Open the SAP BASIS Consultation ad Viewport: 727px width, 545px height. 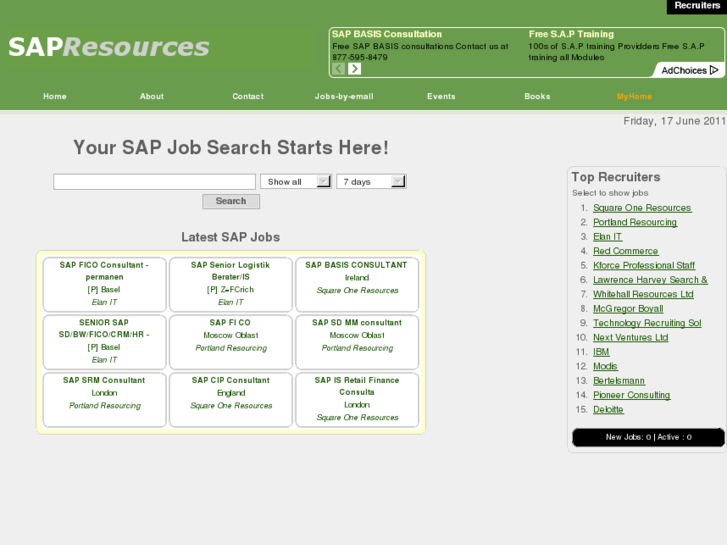(x=387, y=34)
